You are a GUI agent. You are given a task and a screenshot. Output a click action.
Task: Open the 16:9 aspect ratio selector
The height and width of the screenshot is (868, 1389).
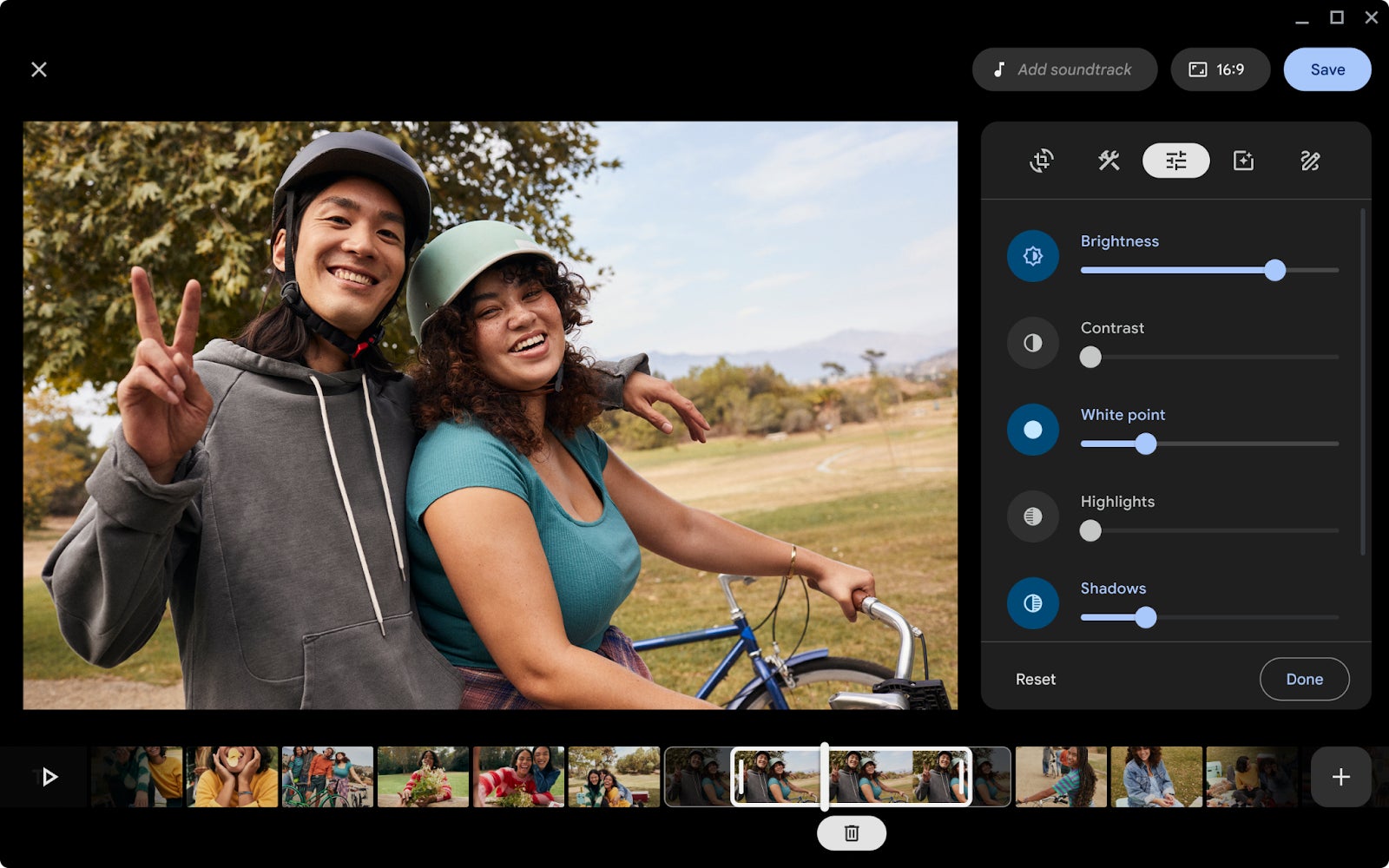pyautogui.click(x=1221, y=69)
